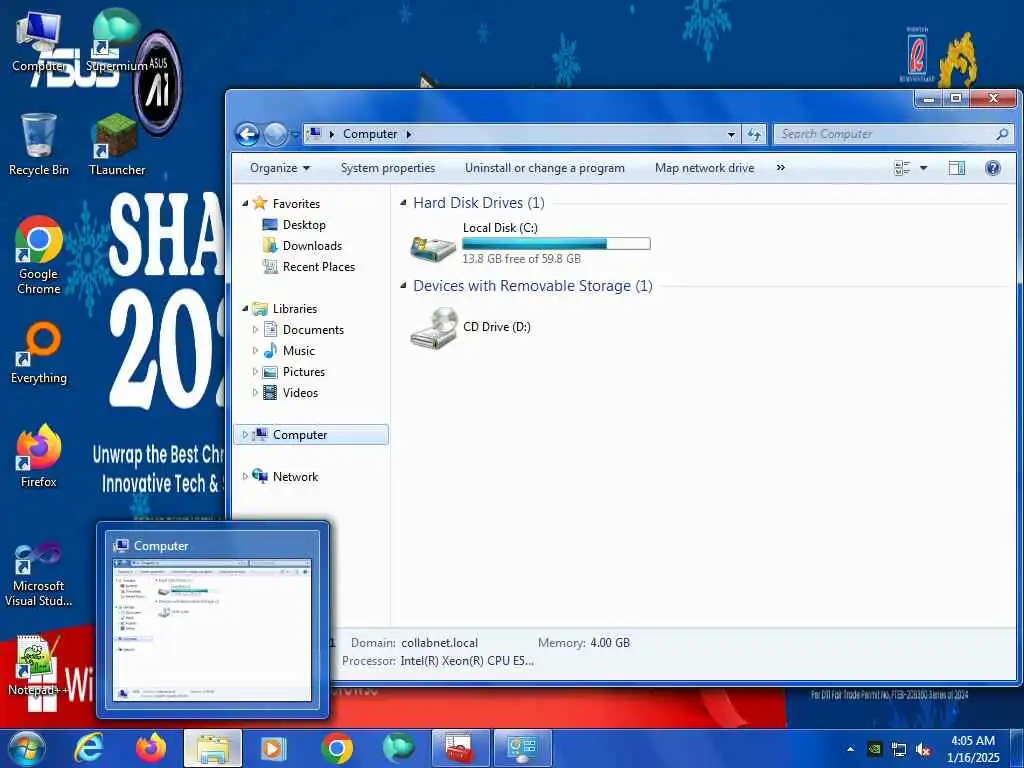Open the view options dropdown arrow

923,168
